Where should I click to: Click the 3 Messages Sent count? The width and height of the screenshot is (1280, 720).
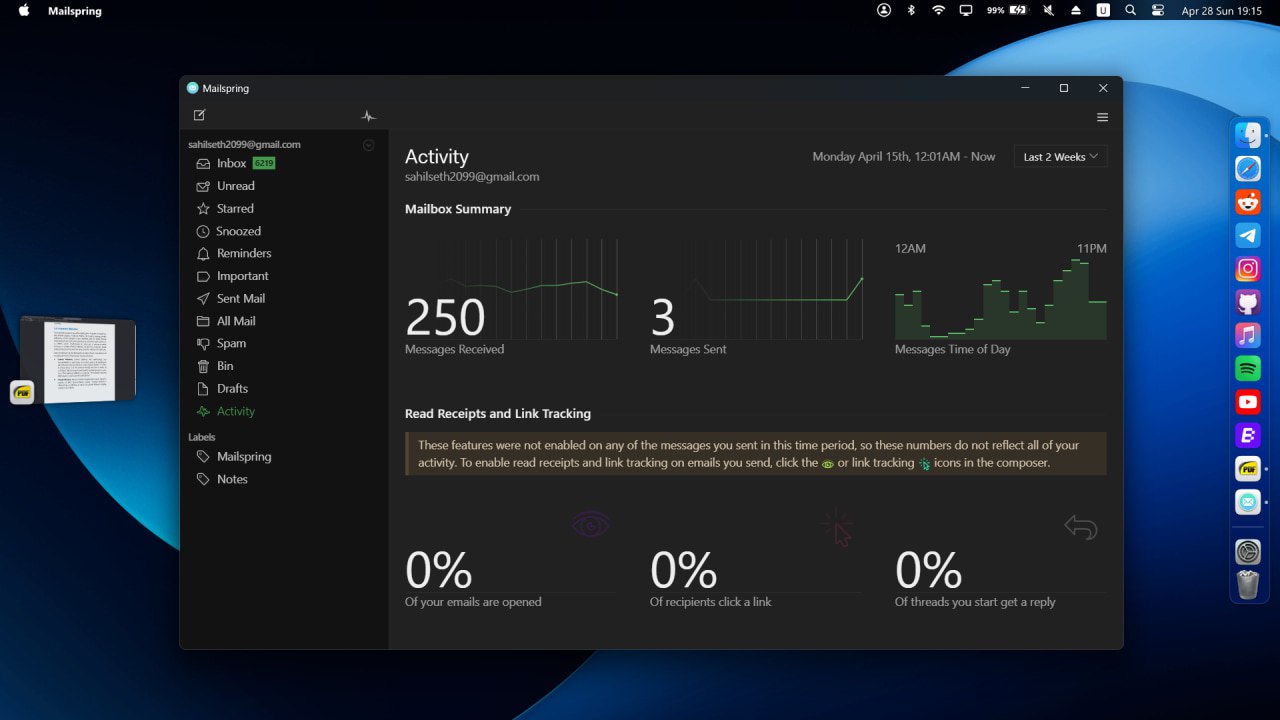[662, 318]
